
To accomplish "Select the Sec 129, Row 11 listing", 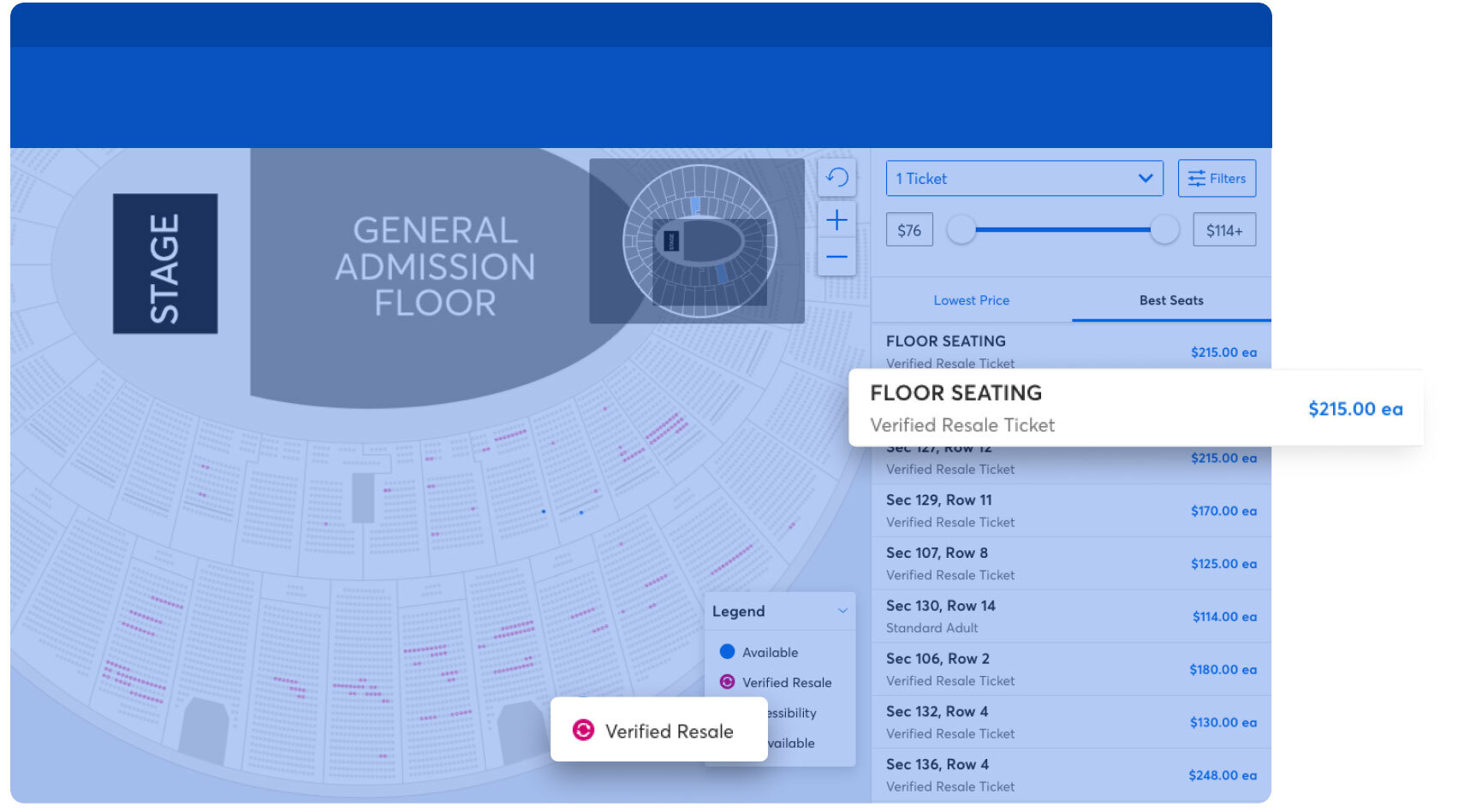I will pos(1069,510).
